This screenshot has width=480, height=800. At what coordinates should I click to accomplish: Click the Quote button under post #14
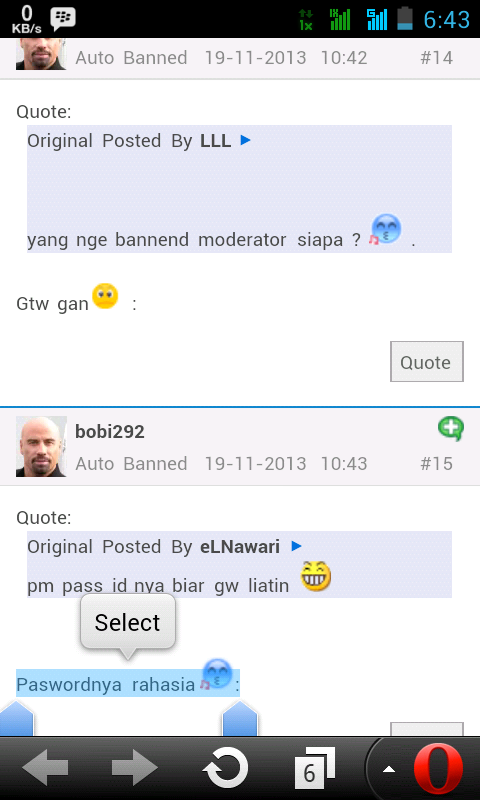[x=426, y=362]
